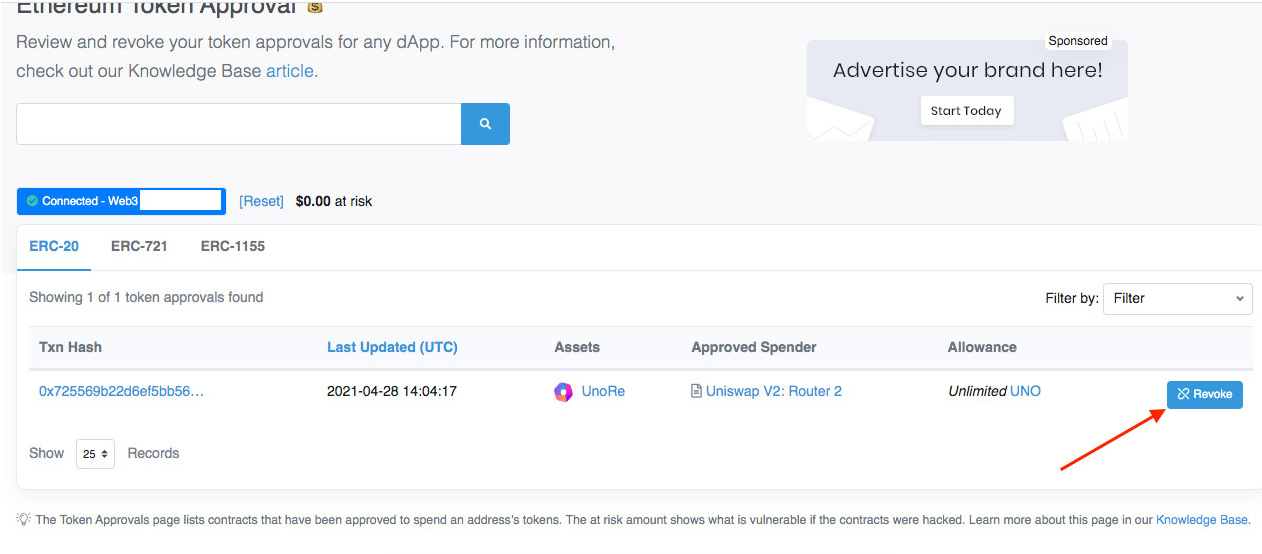This screenshot has width=1262, height=554.
Task: Sort by Last Updated (UTC) column
Action: coord(392,347)
